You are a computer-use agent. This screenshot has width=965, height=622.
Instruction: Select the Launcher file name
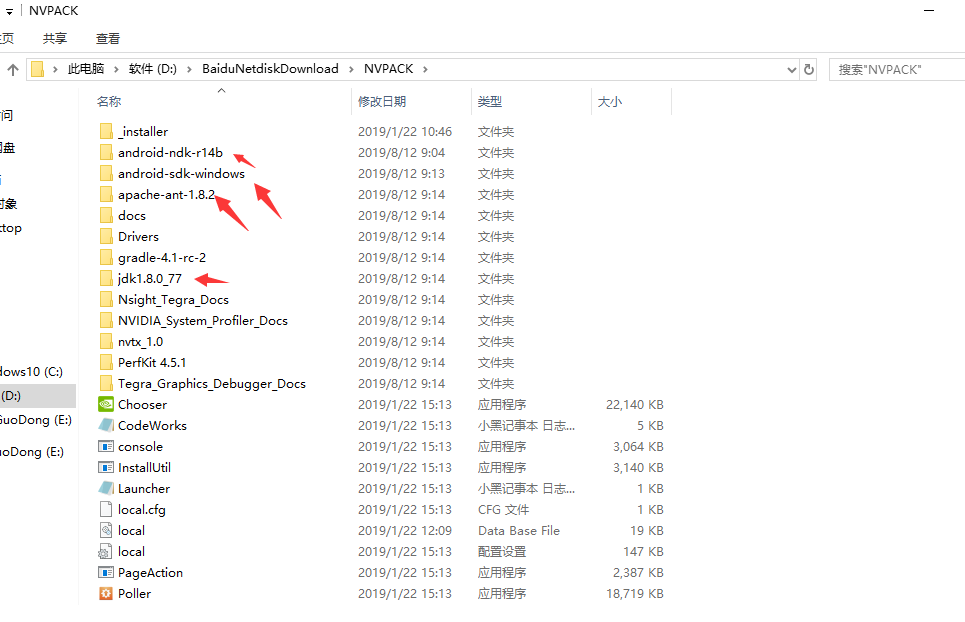(x=143, y=488)
